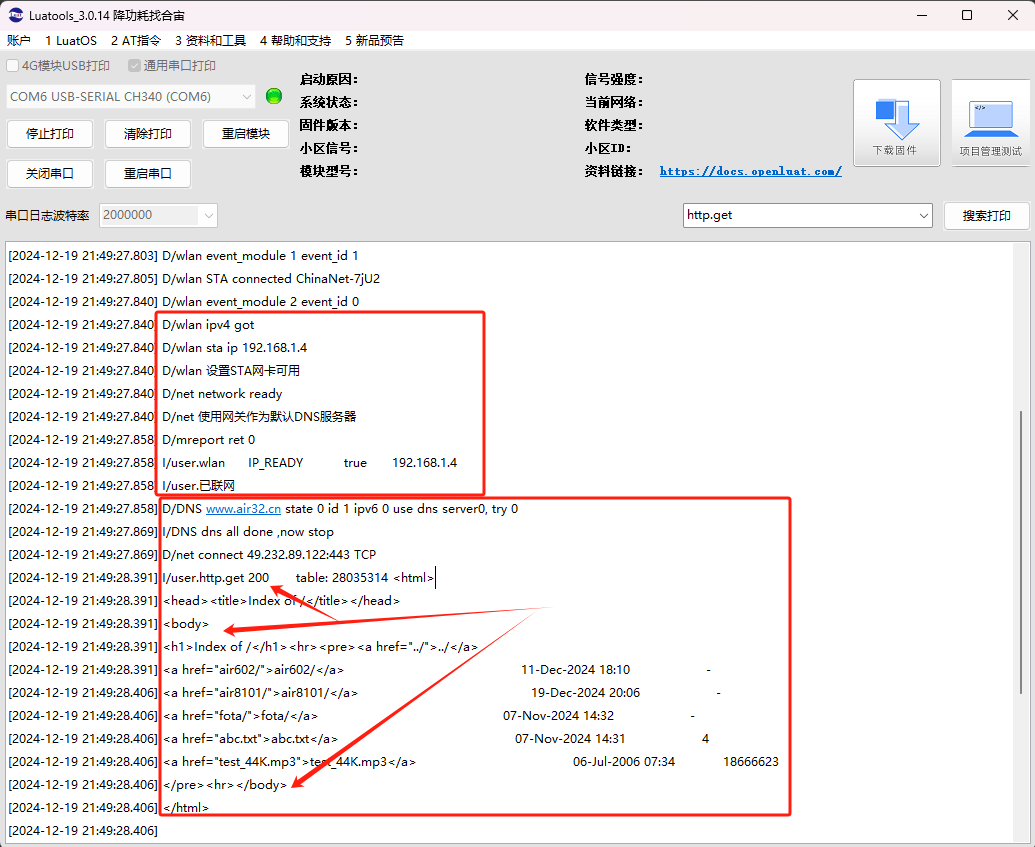The height and width of the screenshot is (847, 1035).
Task: Open 项目管理测试 project management
Action: [x=990, y=123]
